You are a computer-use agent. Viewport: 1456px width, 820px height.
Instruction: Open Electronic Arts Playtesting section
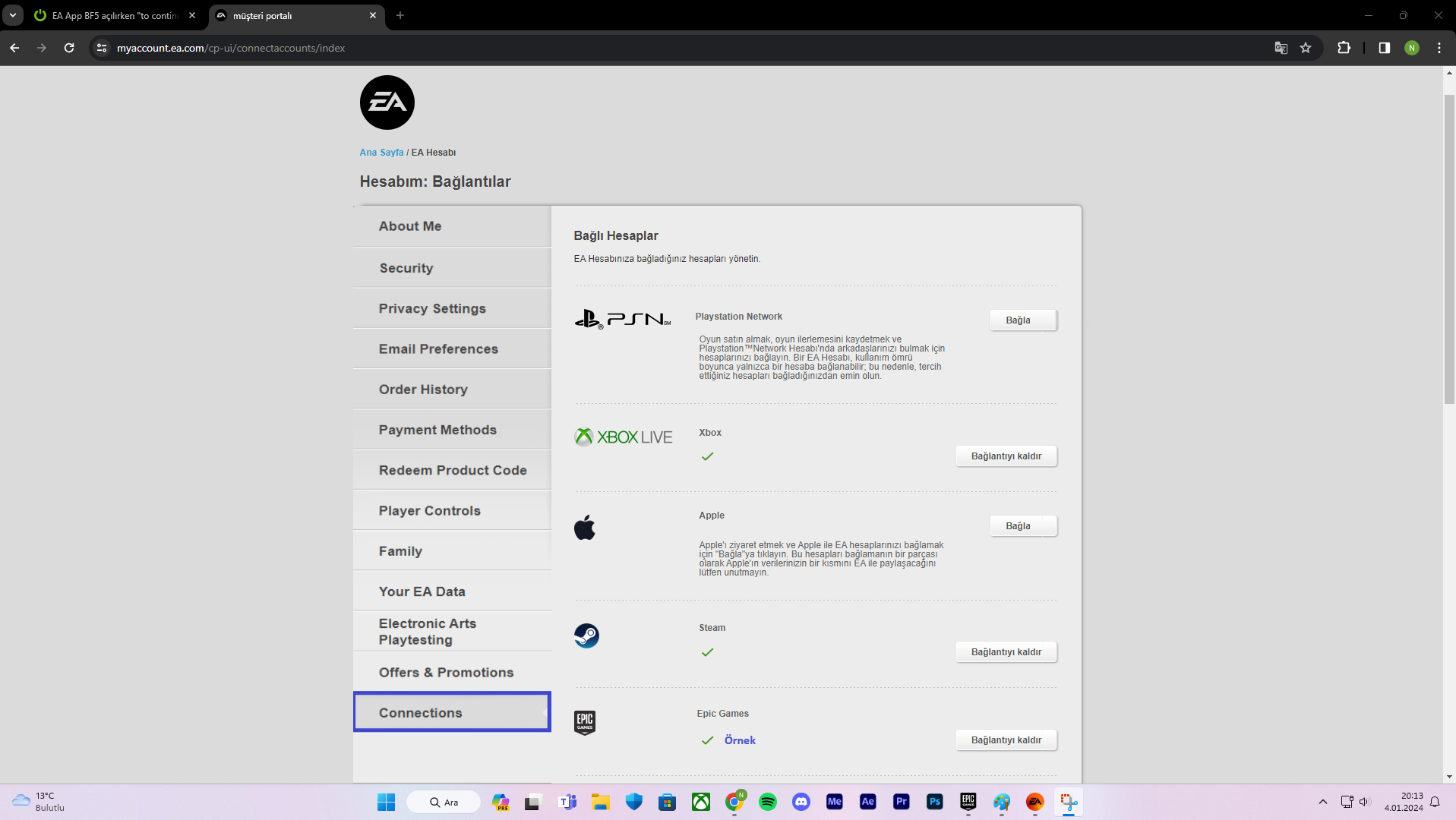452,632
